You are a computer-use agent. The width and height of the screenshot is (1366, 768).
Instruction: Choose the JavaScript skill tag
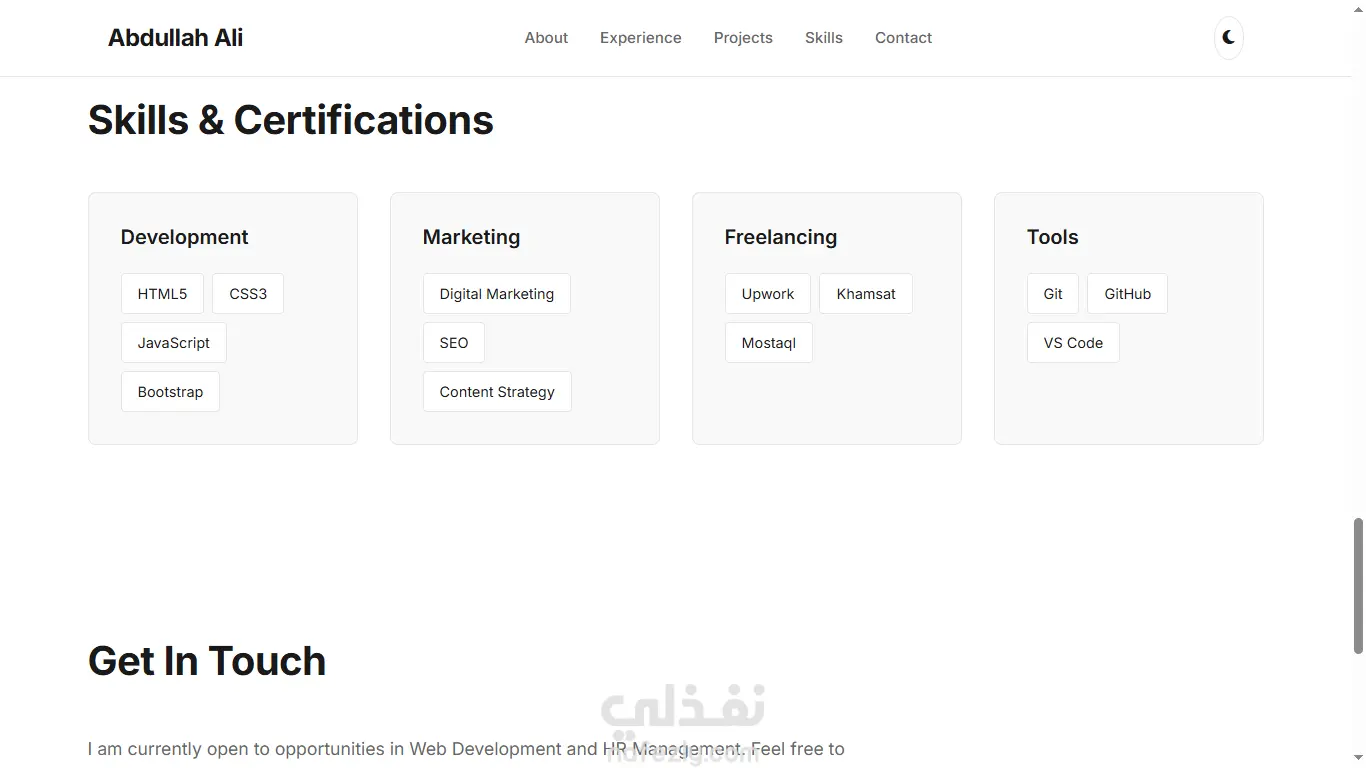pyautogui.click(x=174, y=343)
